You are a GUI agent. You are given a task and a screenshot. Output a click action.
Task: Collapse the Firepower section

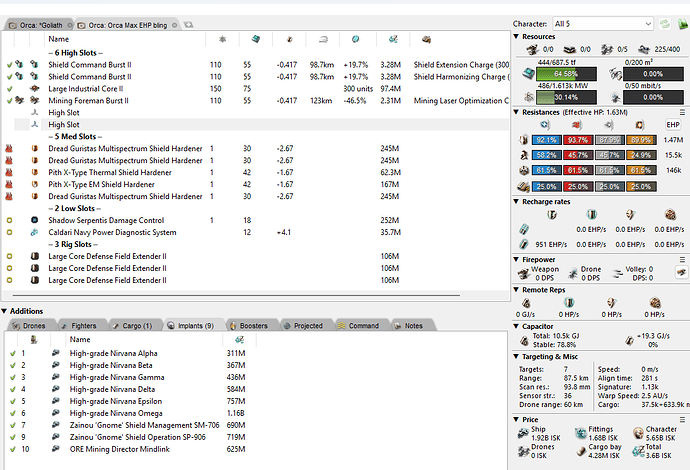coord(517,260)
